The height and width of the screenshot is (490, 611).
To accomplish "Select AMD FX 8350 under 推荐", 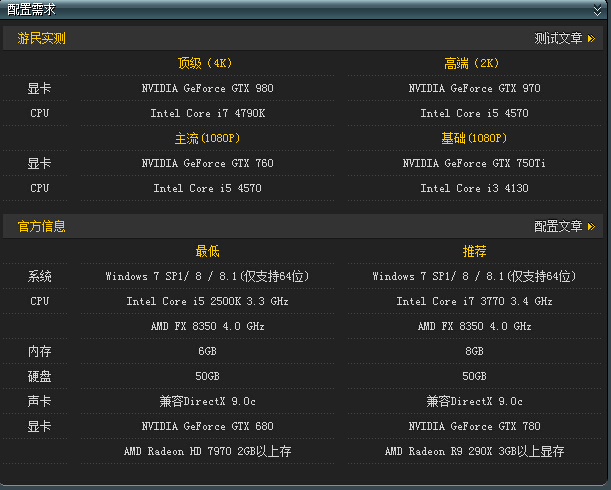I will point(474,326).
